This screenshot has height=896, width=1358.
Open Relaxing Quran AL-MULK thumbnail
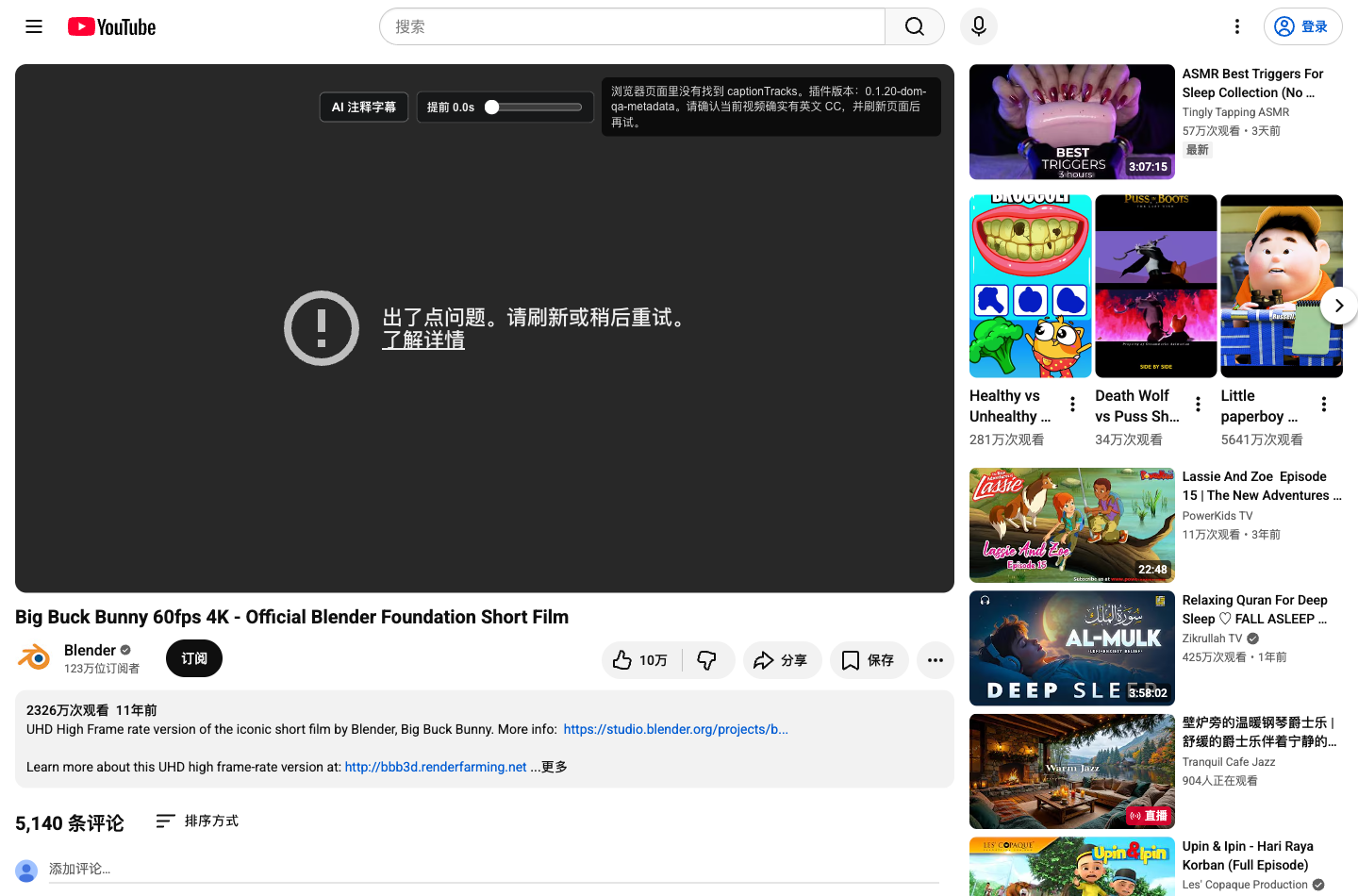[x=1072, y=648]
